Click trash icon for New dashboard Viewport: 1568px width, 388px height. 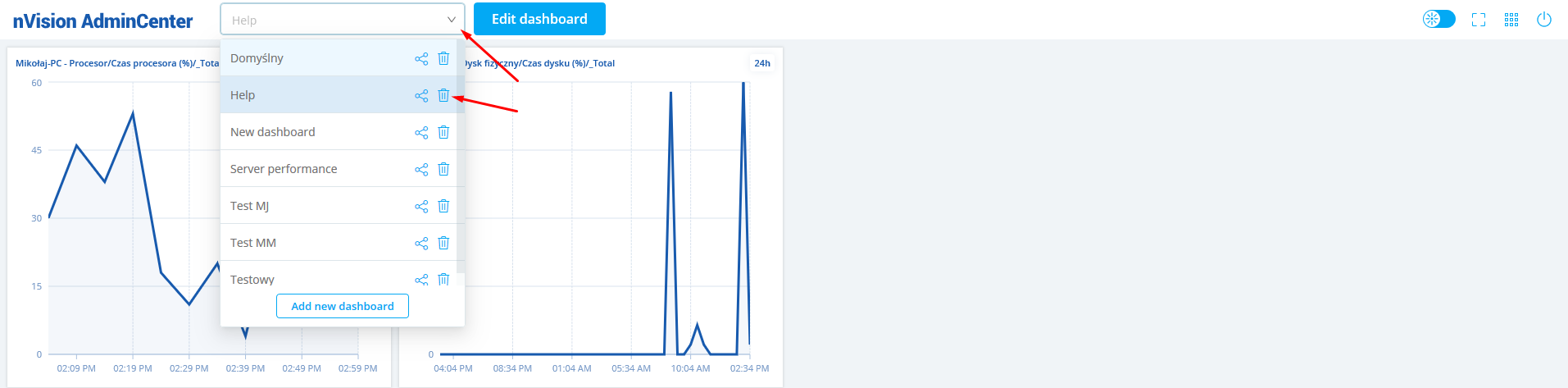point(443,132)
